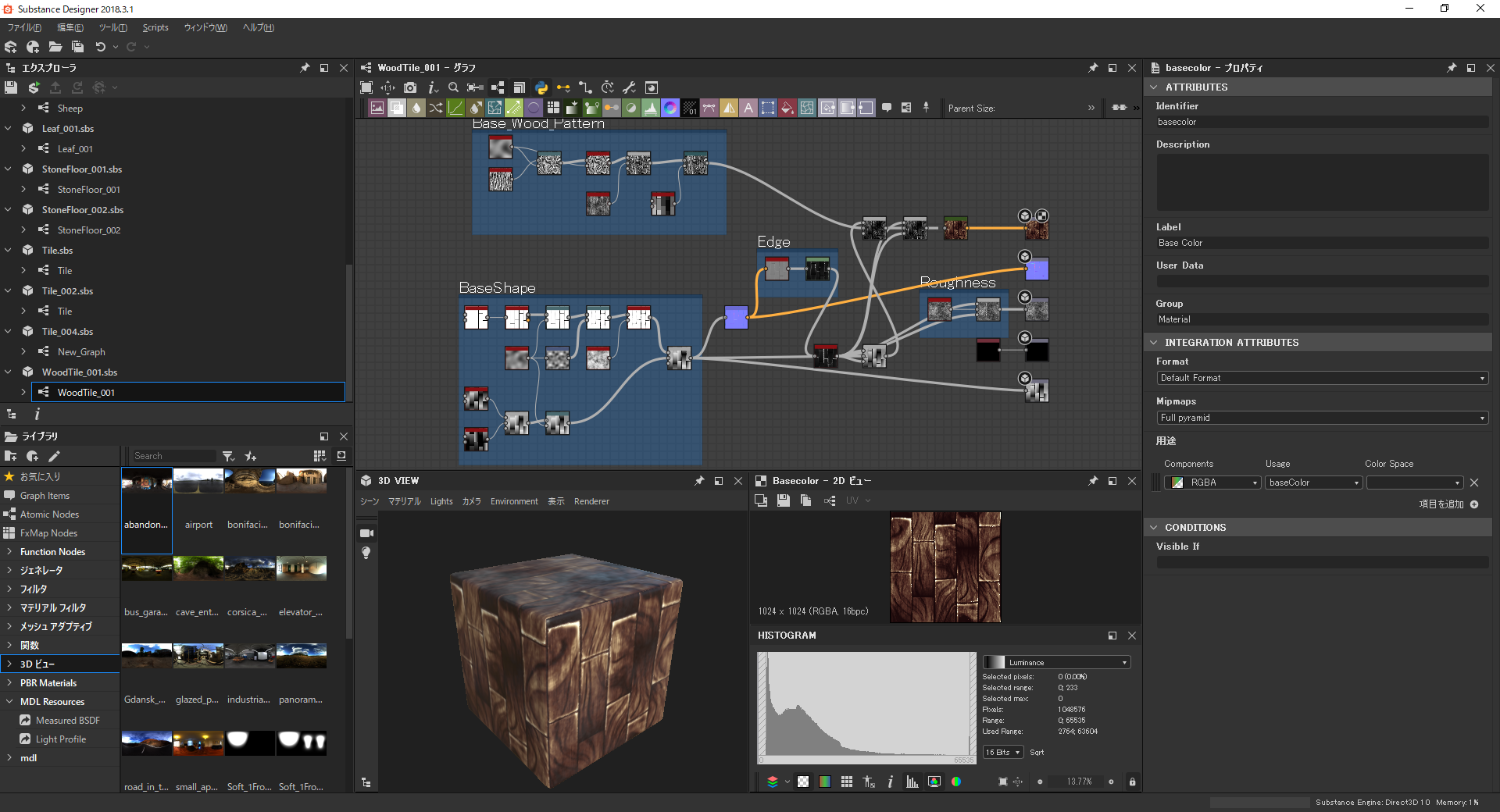Add a Uniform Color node (paint bucket)
This screenshot has height=812, width=1500.
click(x=787, y=108)
